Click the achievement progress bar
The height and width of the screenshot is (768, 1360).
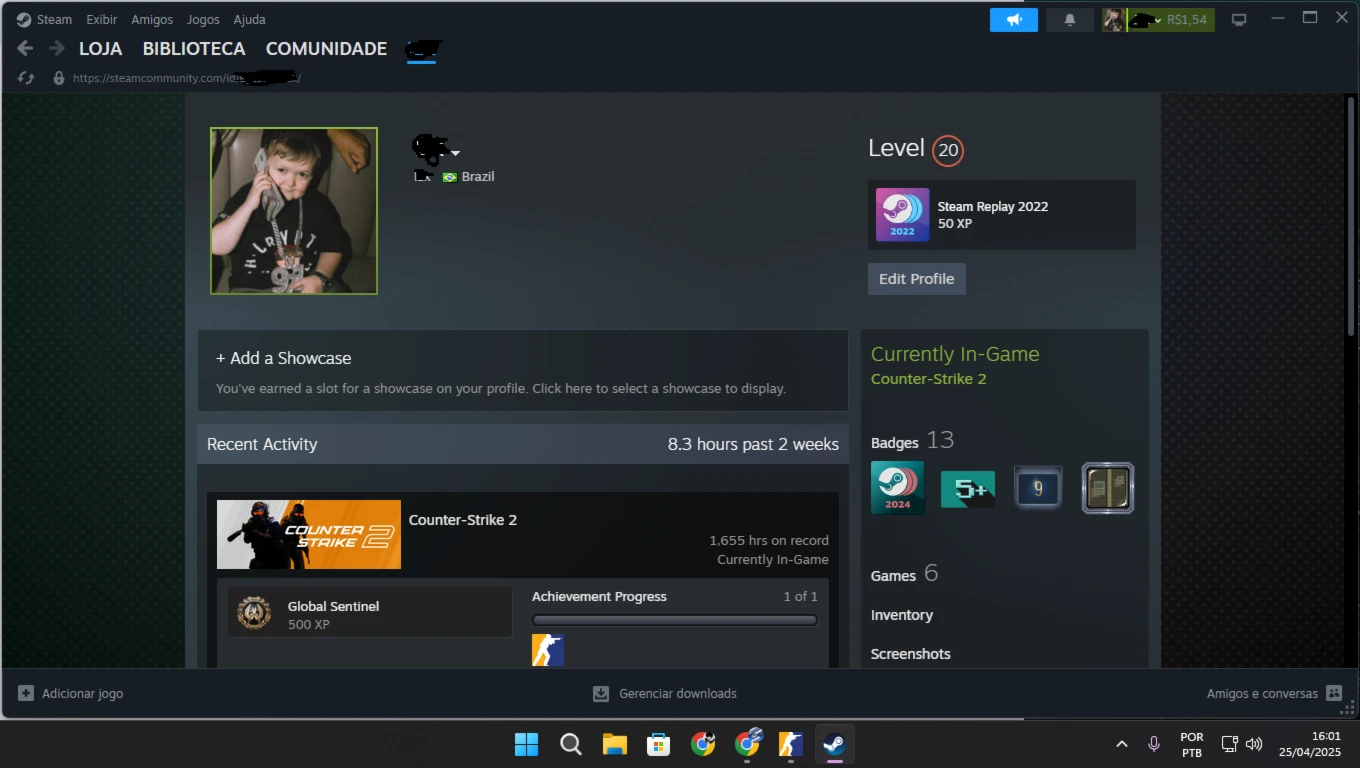coord(674,620)
